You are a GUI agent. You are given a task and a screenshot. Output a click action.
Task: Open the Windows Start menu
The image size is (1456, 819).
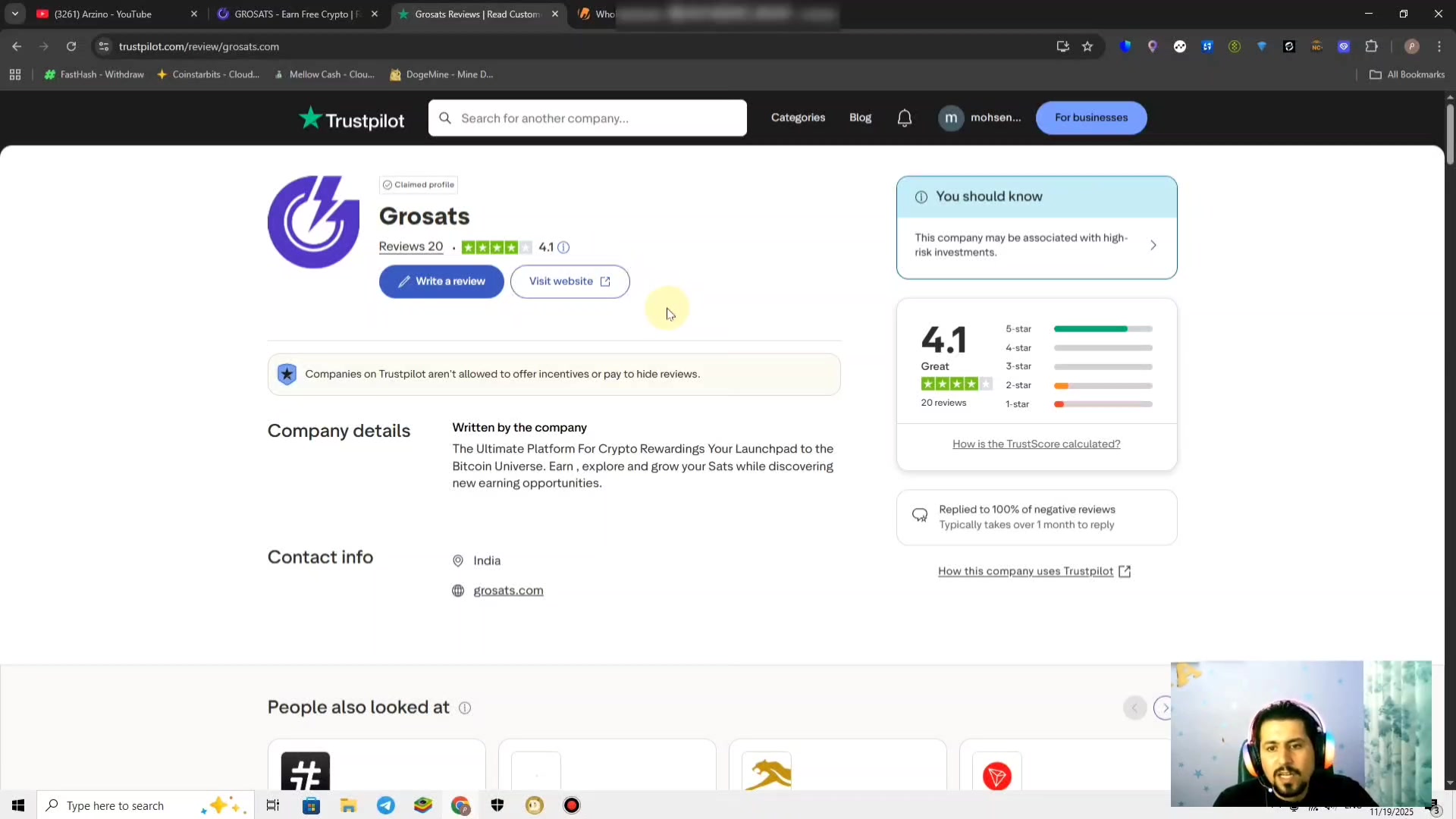pos(18,805)
